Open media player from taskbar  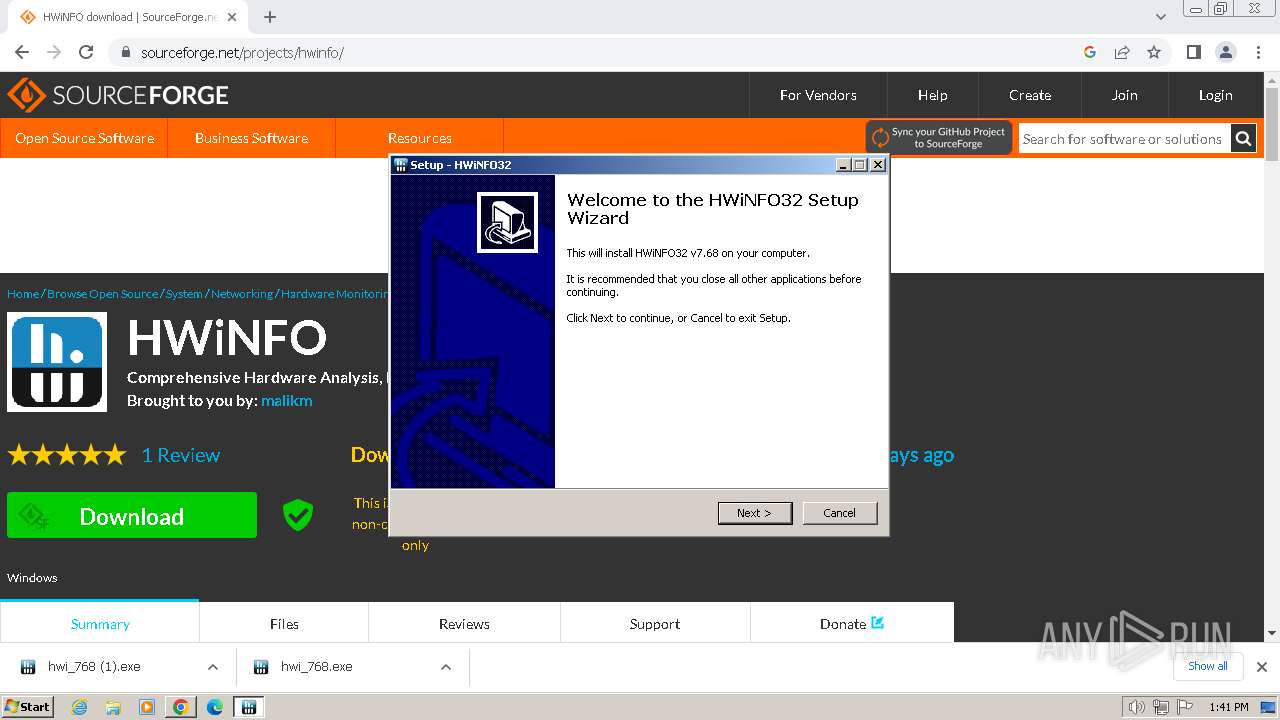coord(147,707)
